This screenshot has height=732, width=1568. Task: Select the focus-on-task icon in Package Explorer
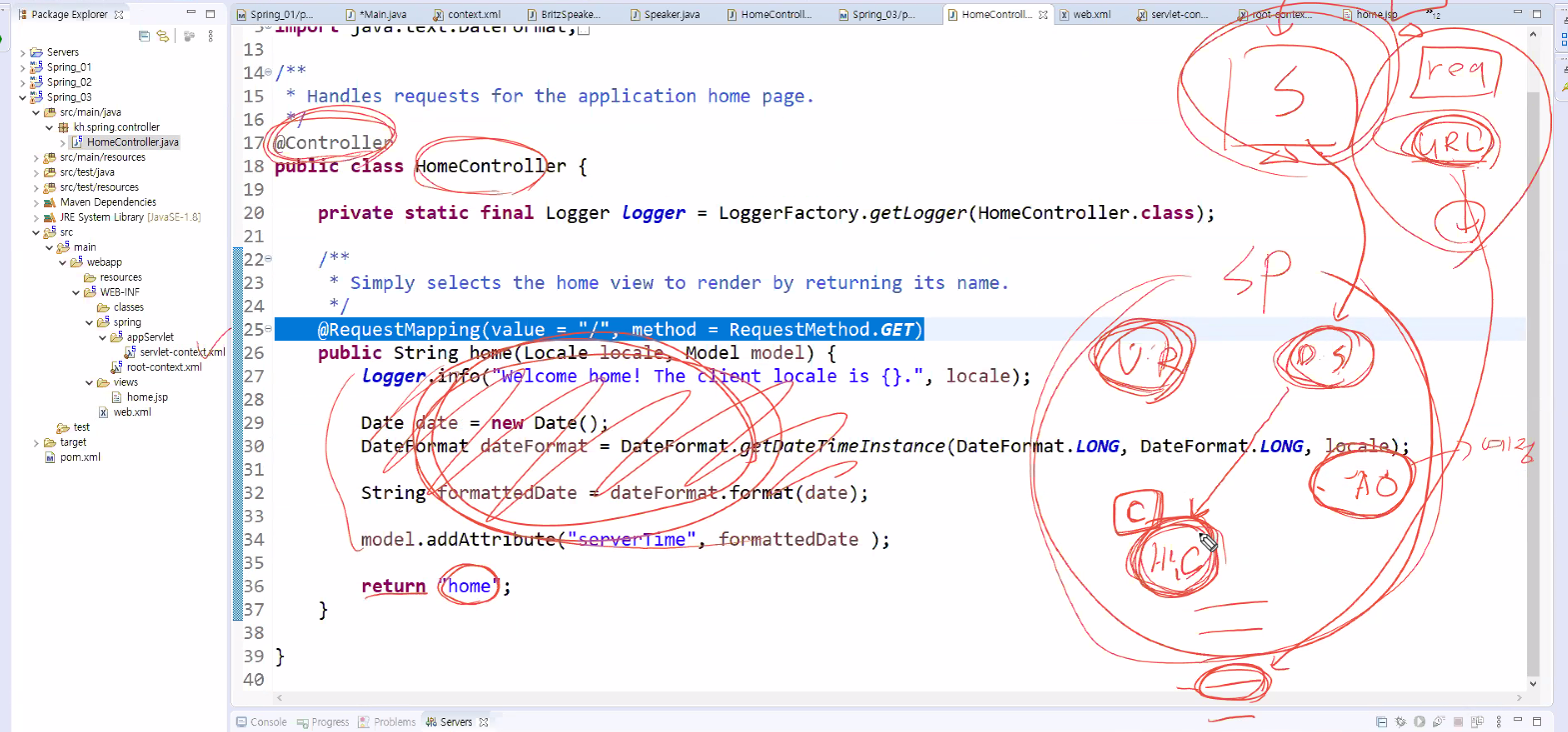coord(189,36)
